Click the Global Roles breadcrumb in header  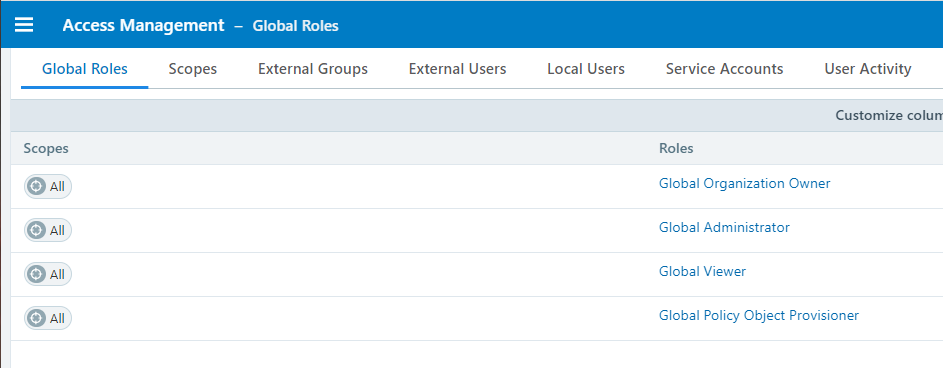295,26
